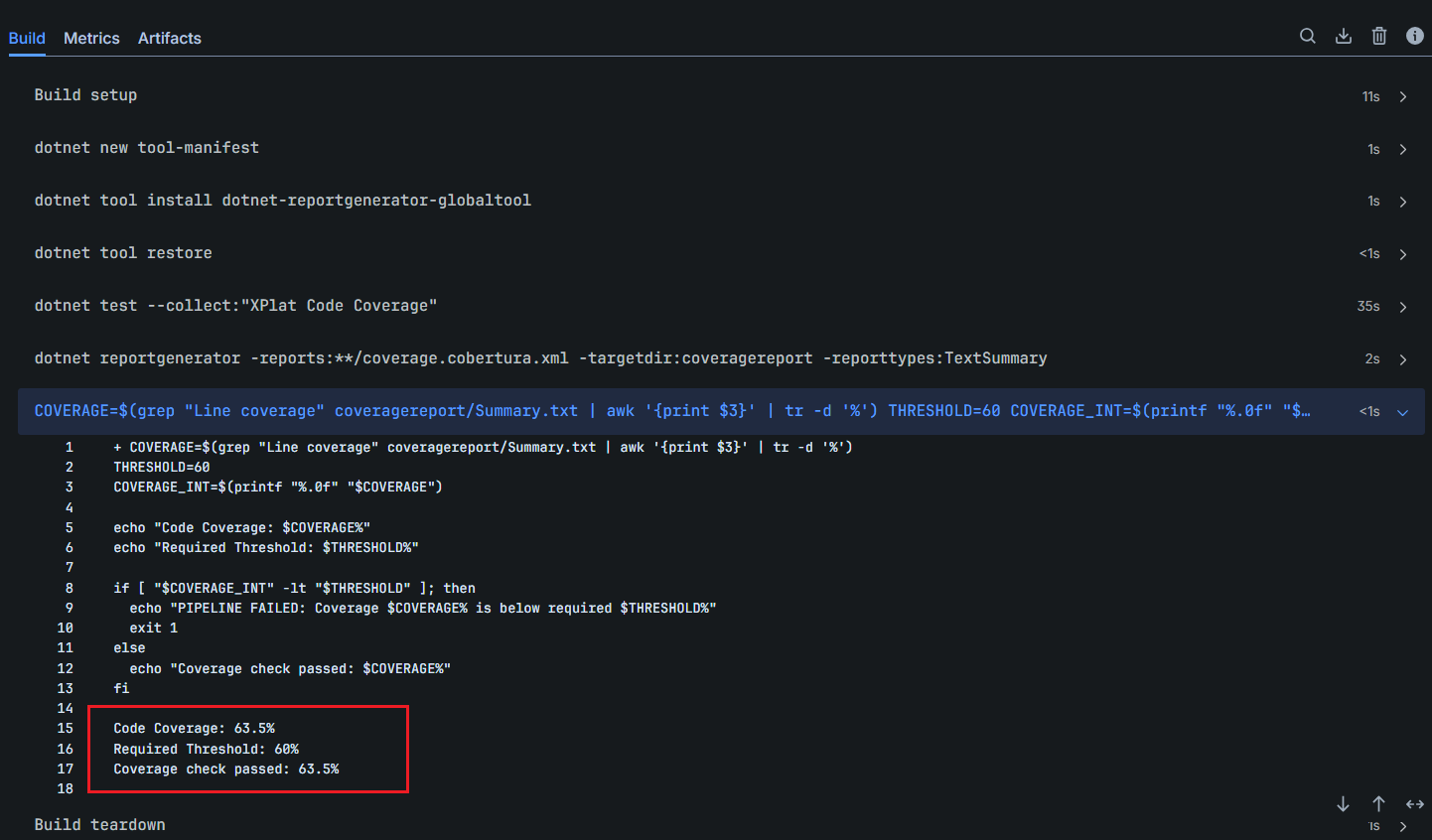Image resolution: width=1432 pixels, height=840 pixels.
Task: Open the dotnet tool install step log
Action: click(1402, 201)
